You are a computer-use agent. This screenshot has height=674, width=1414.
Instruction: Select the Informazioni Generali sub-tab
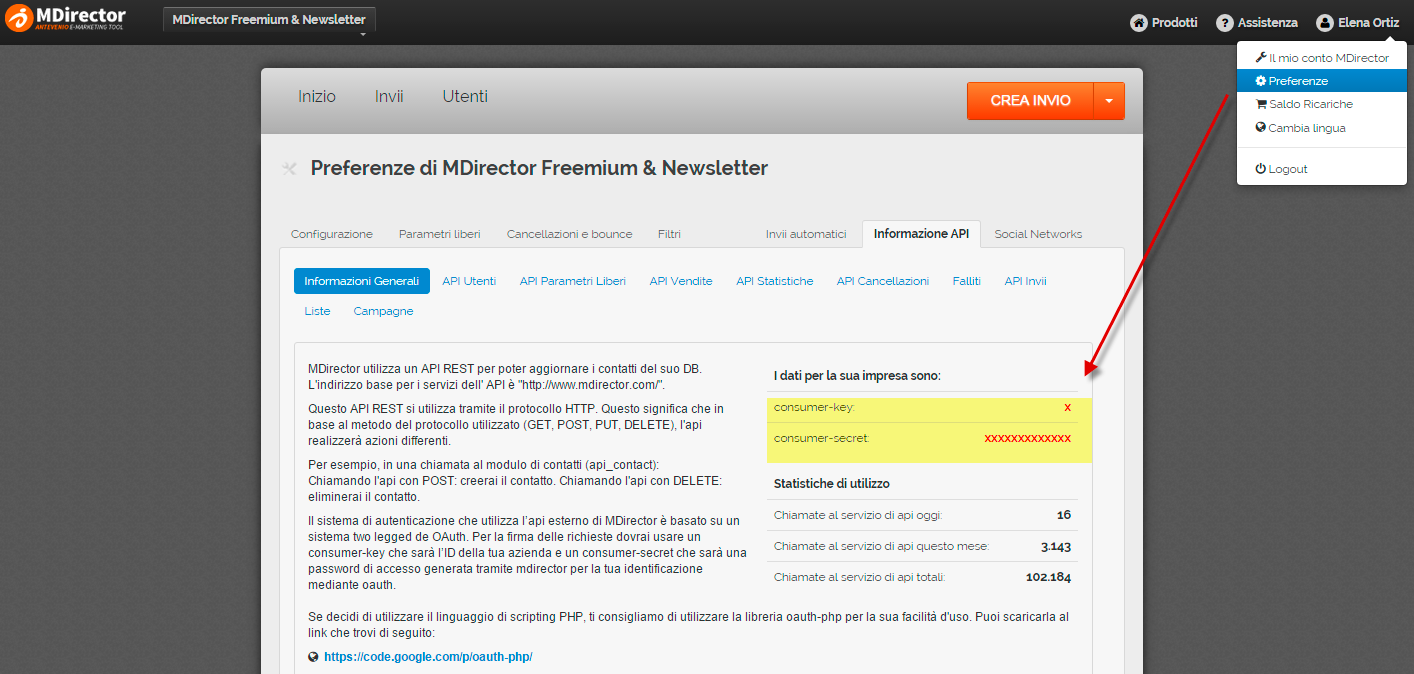(362, 281)
